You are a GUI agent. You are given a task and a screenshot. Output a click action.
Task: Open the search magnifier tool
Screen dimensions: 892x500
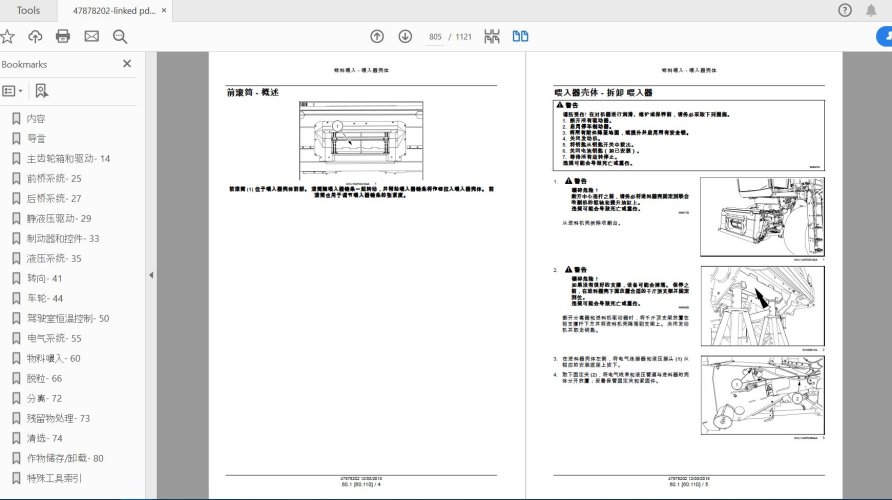120,36
